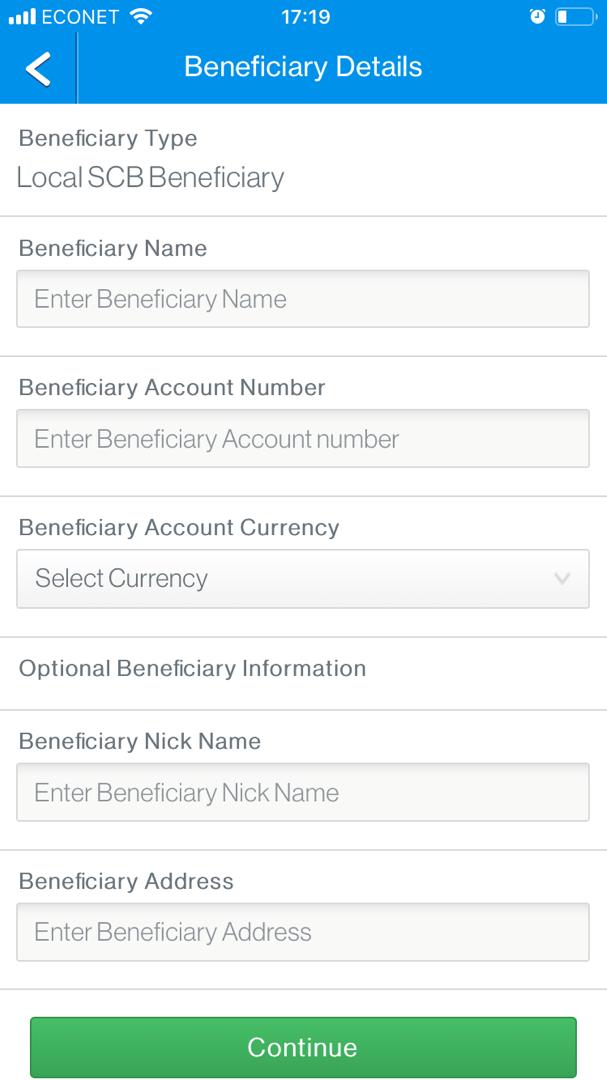Image resolution: width=607 pixels, height=1080 pixels.
Task: Tap the chevron on the currency selector
Action: tap(561, 578)
